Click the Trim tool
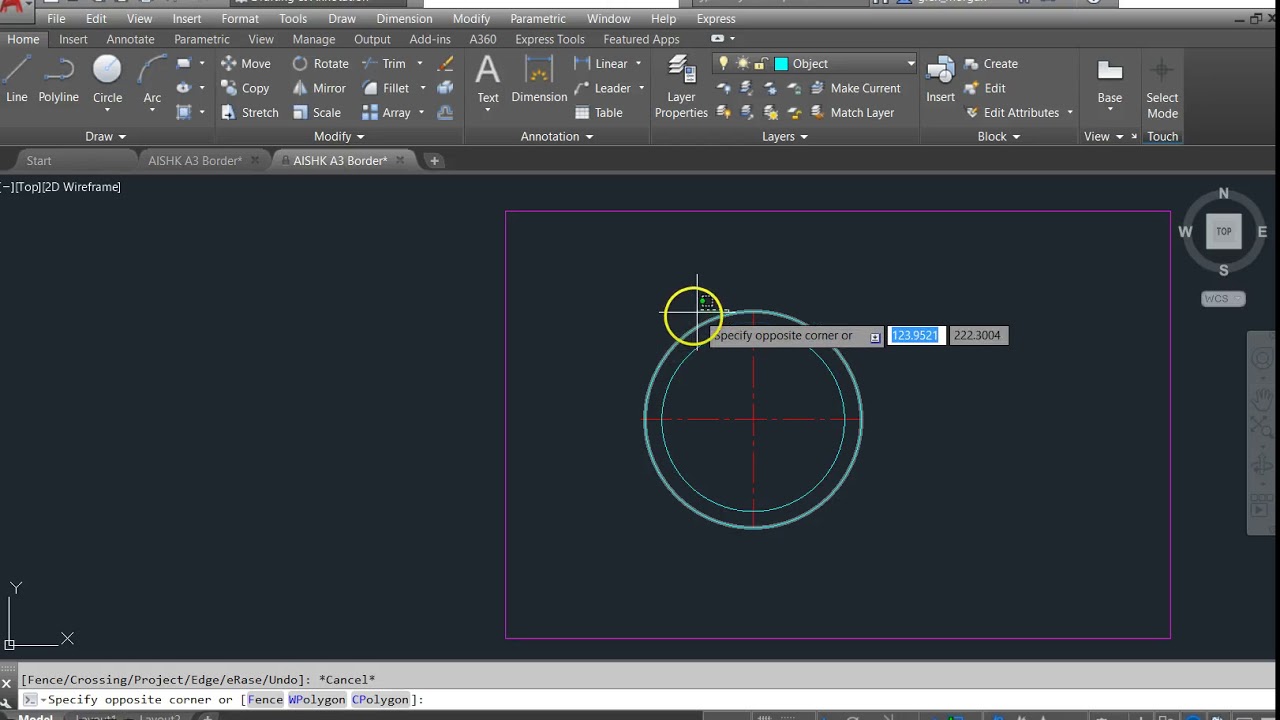This screenshot has height=720, width=1280. pyautogui.click(x=384, y=63)
